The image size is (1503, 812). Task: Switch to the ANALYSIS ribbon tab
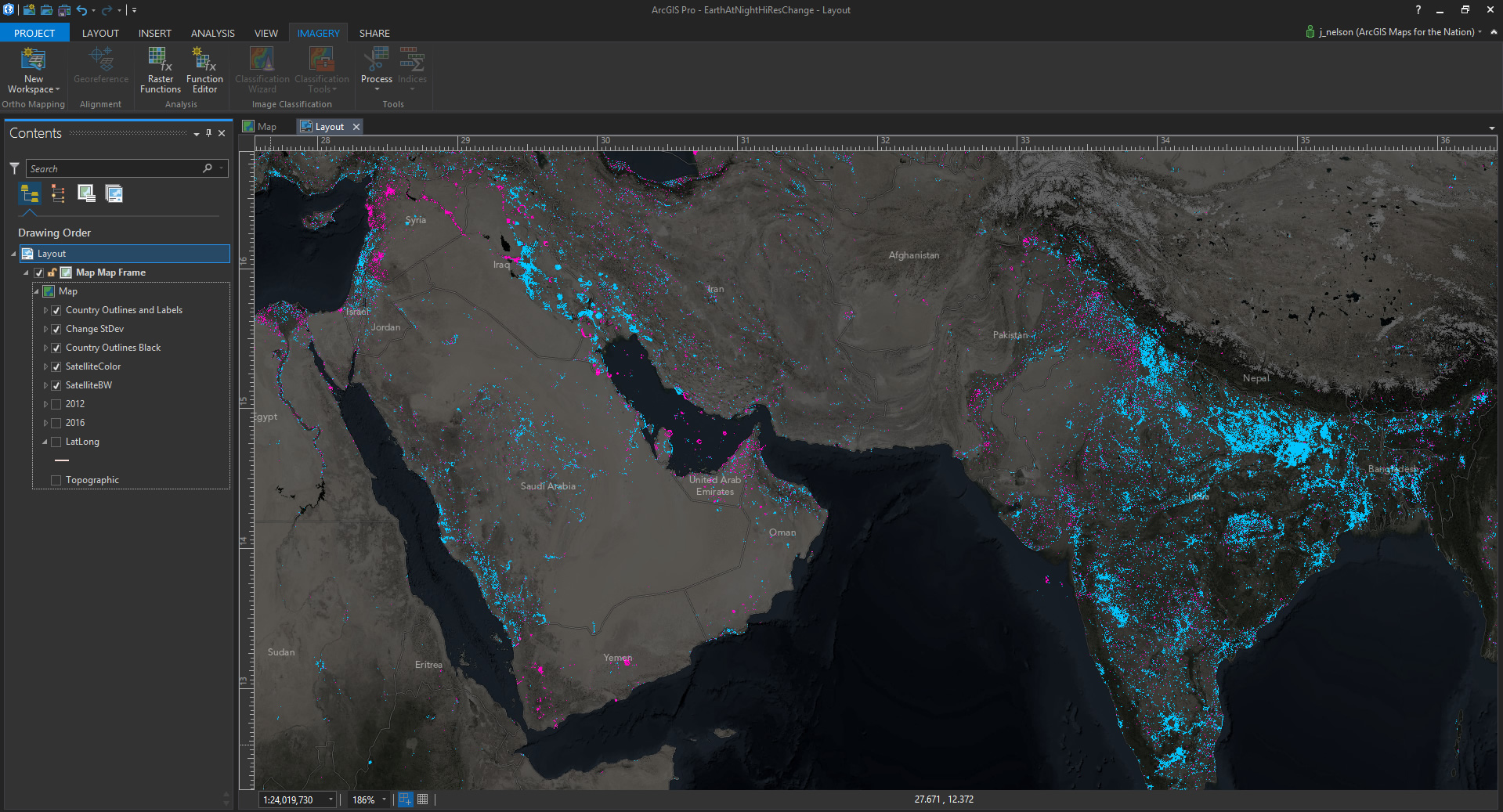coord(213,33)
